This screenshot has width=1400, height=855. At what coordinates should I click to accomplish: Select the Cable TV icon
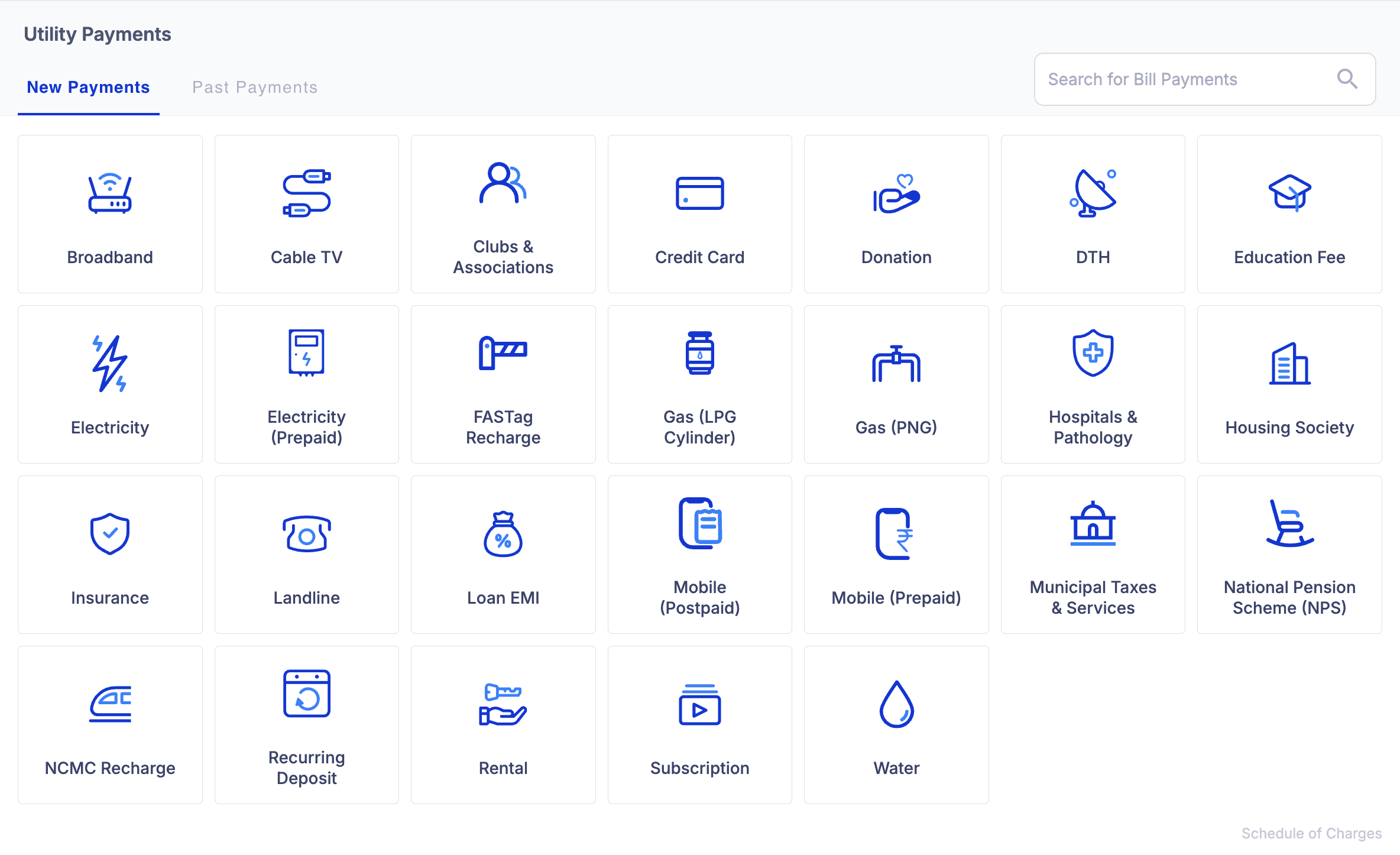pyautogui.click(x=306, y=193)
